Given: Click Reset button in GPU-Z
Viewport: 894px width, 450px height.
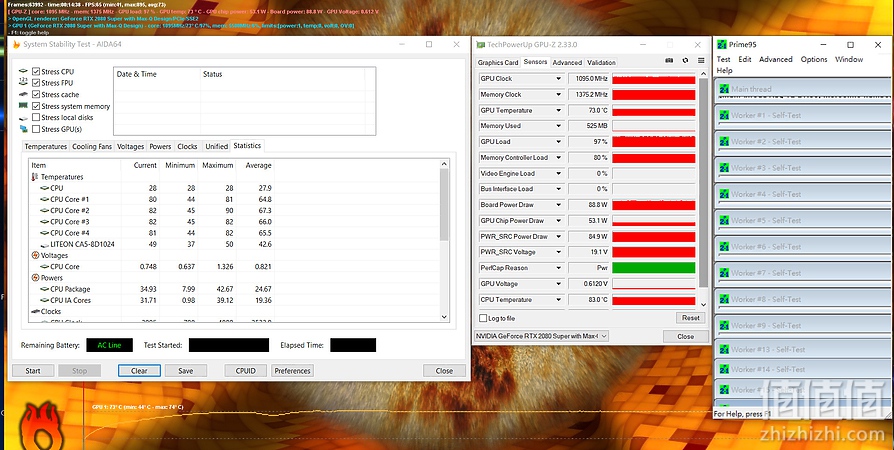Looking at the screenshot, I should (690, 318).
